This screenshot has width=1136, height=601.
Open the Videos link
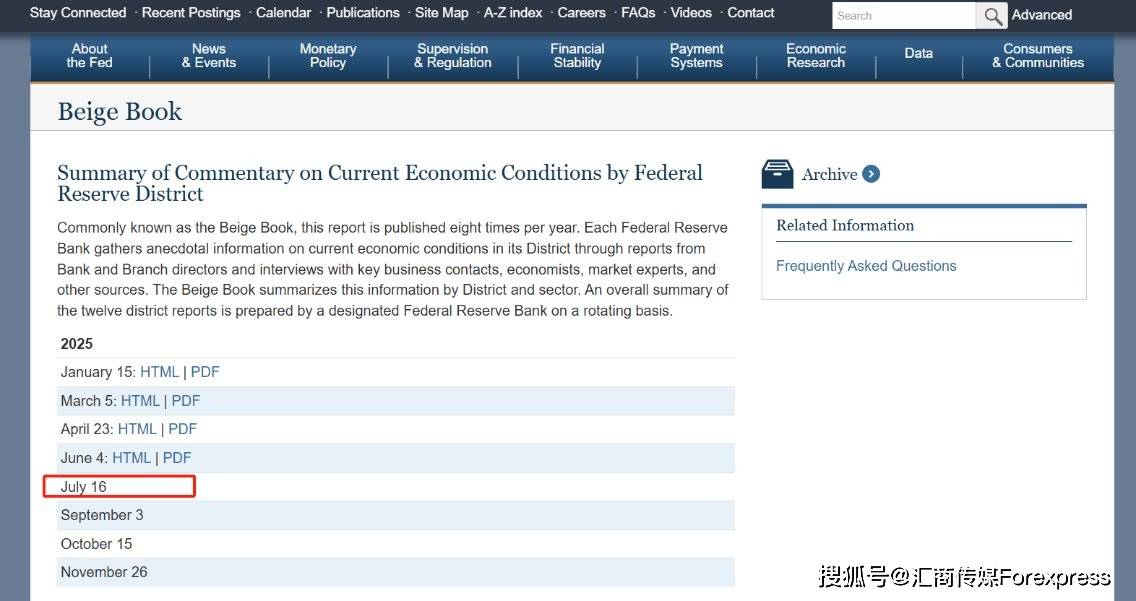tap(690, 12)
